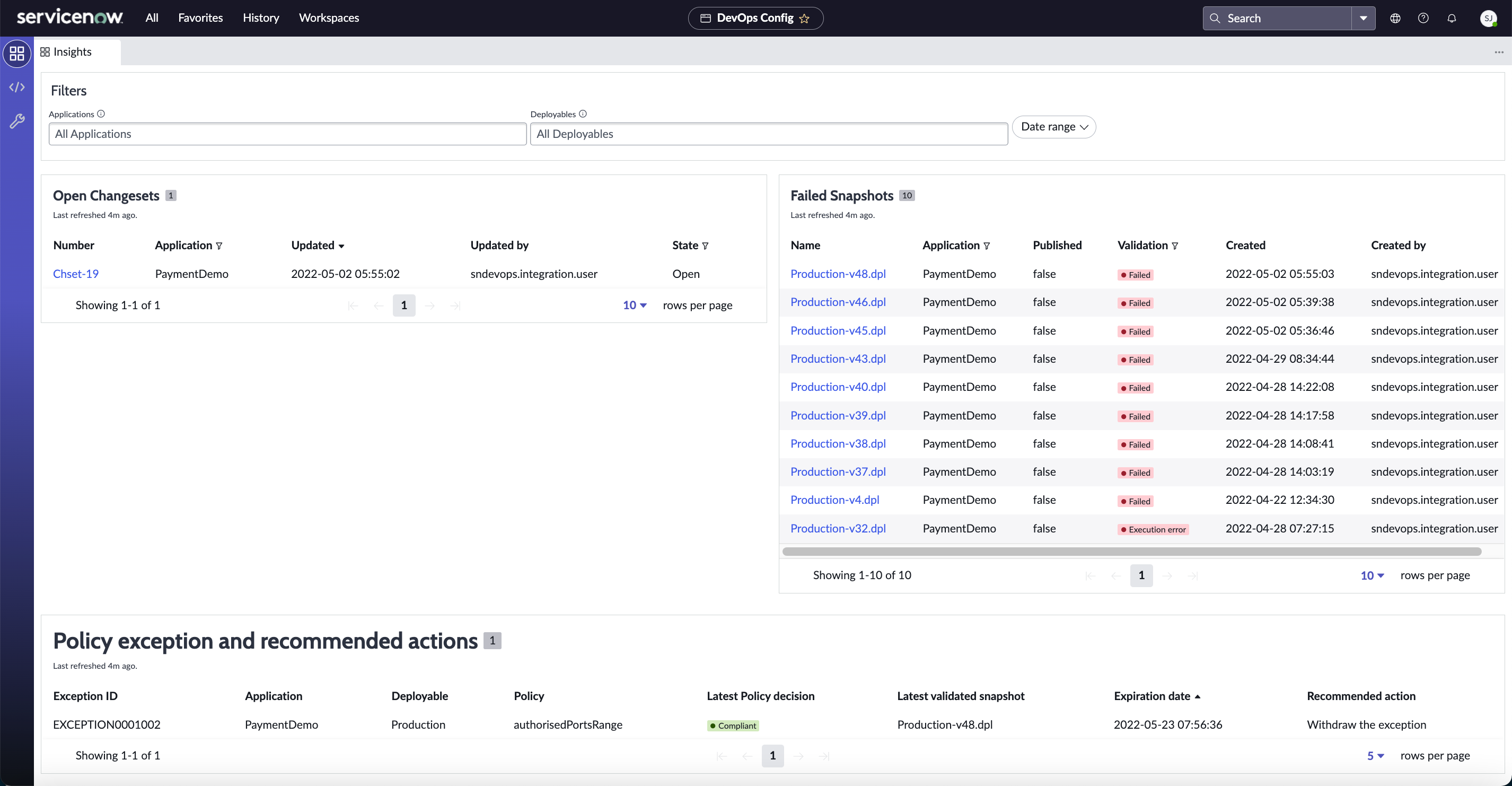Screen dimensions: 1512x786
Task: Open the wrench administration sidebar icon
Action: [17, 121]
